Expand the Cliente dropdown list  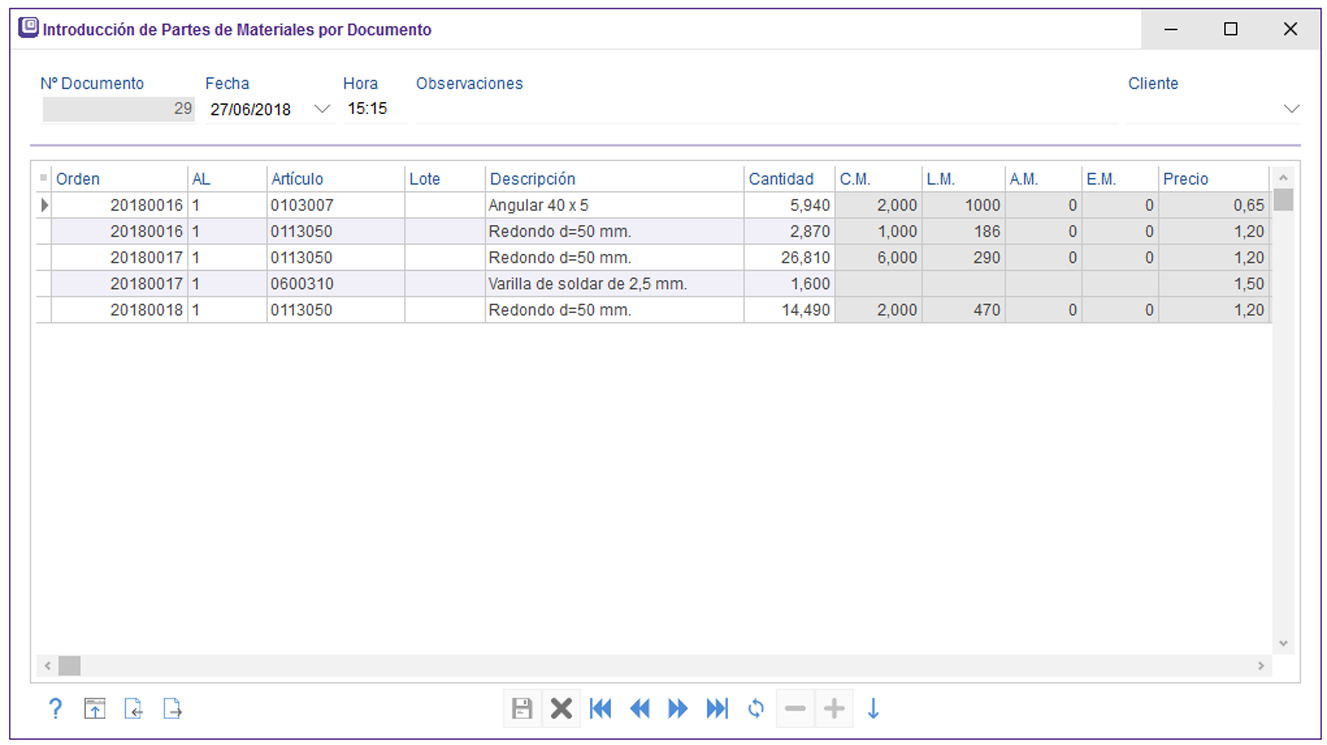[1291, 108]
